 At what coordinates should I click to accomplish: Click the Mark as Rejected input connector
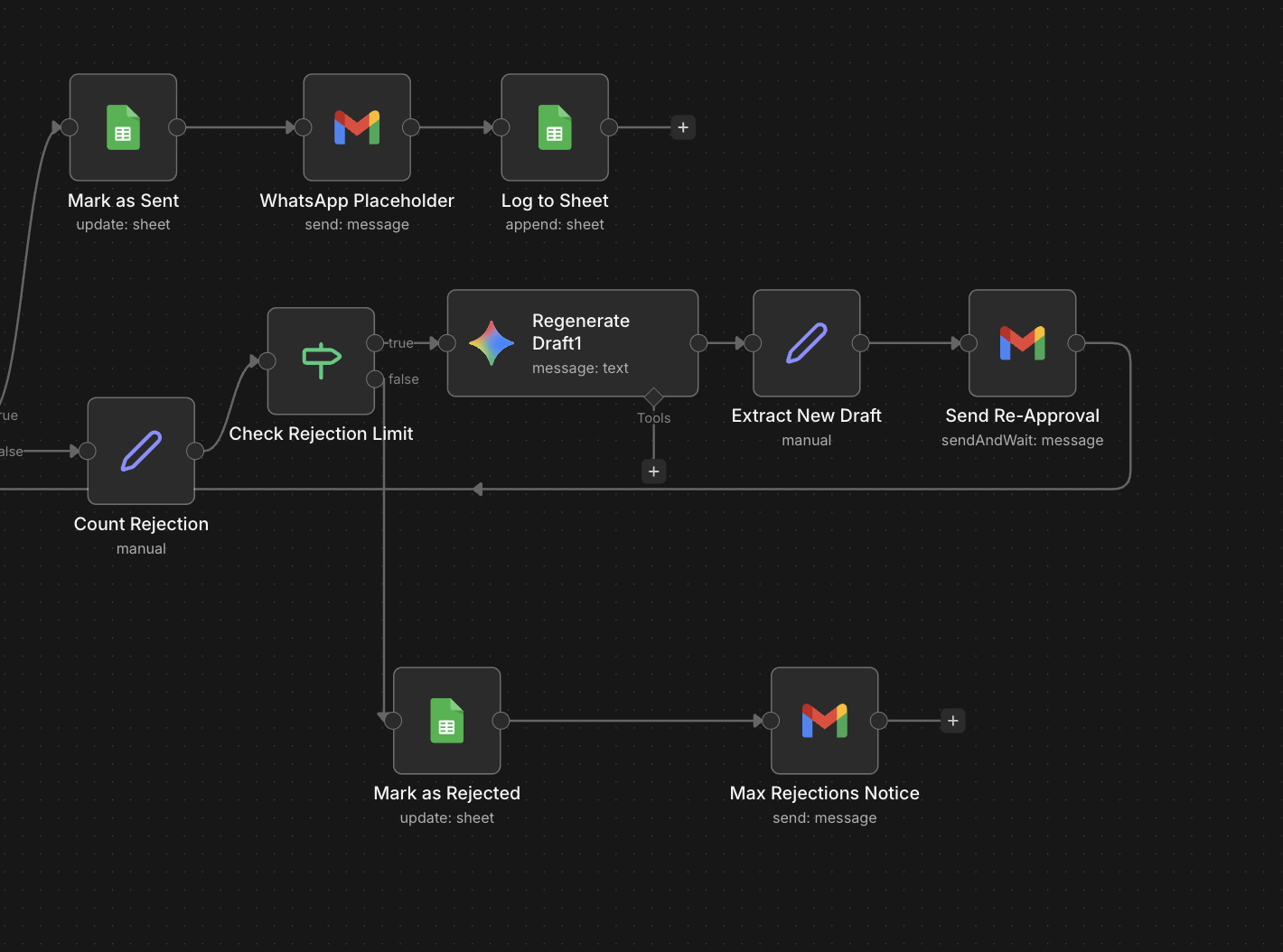394,721
